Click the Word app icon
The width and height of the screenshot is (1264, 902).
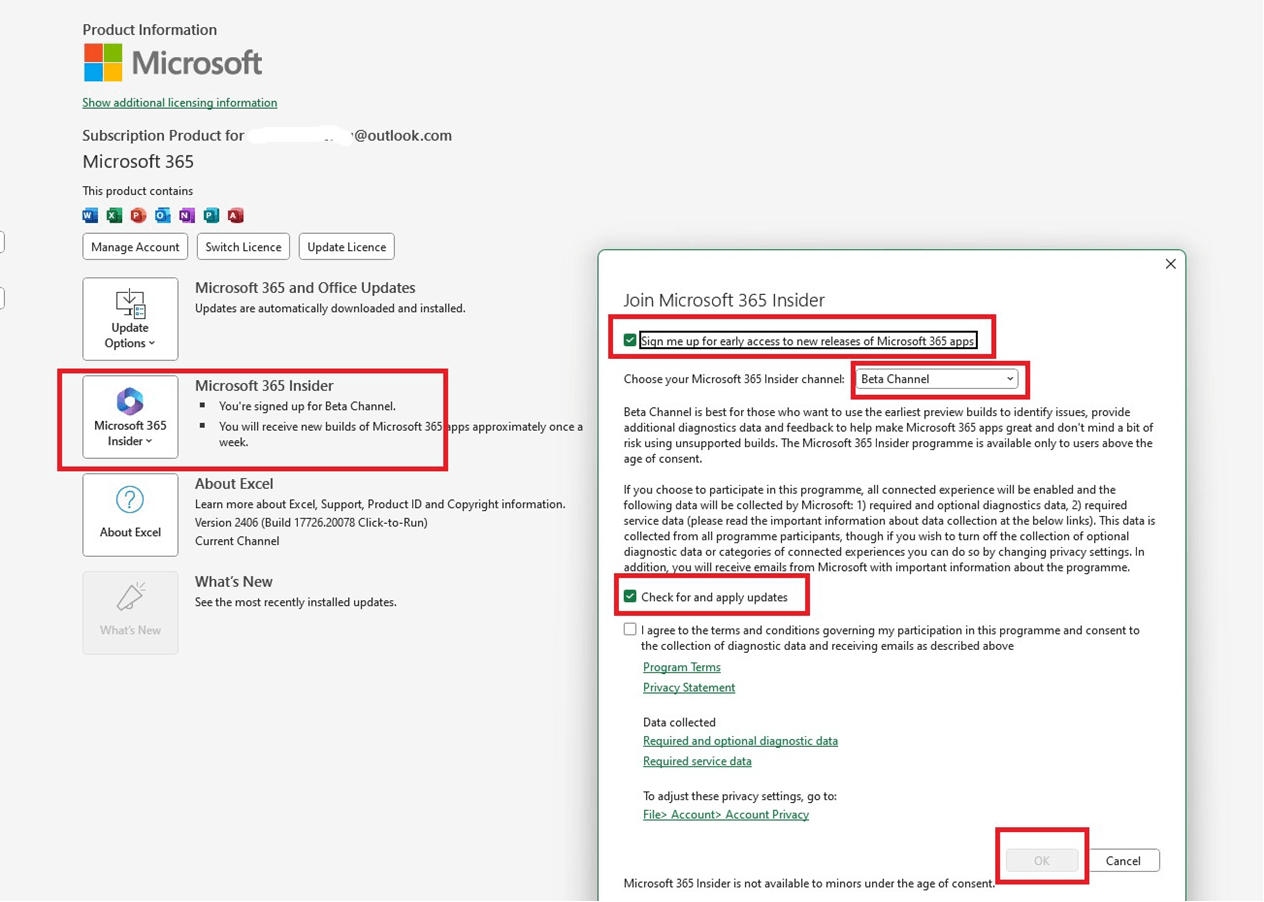[90, 215]
